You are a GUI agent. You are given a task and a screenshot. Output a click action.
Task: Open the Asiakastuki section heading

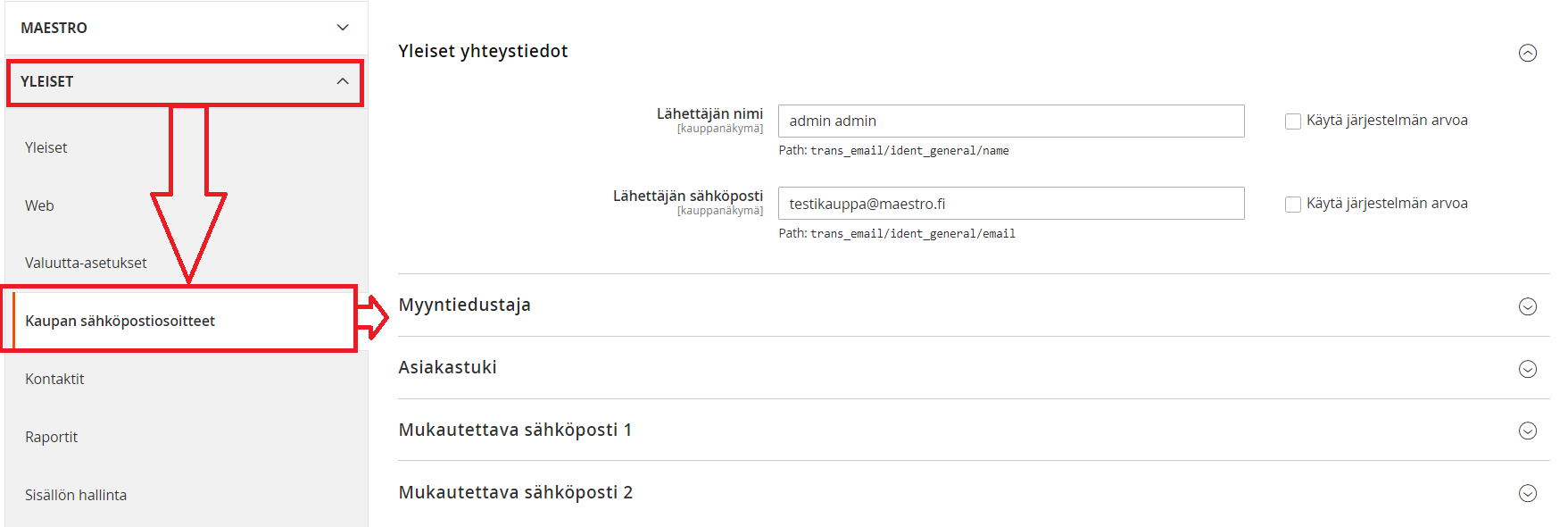447,367
